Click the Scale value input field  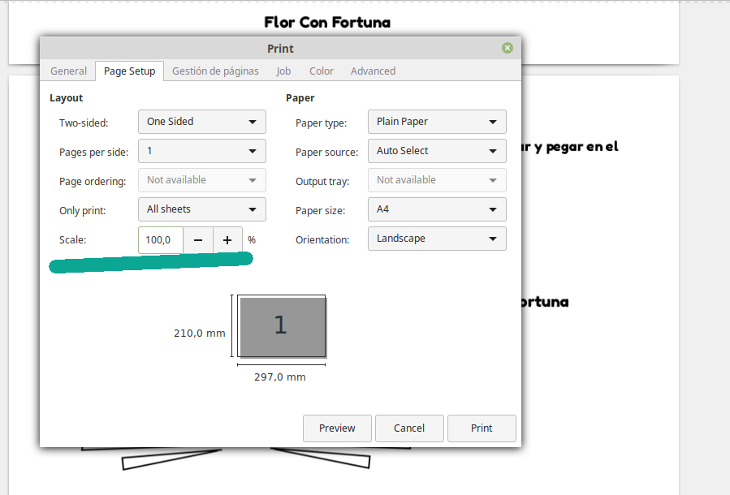point(161,240)
